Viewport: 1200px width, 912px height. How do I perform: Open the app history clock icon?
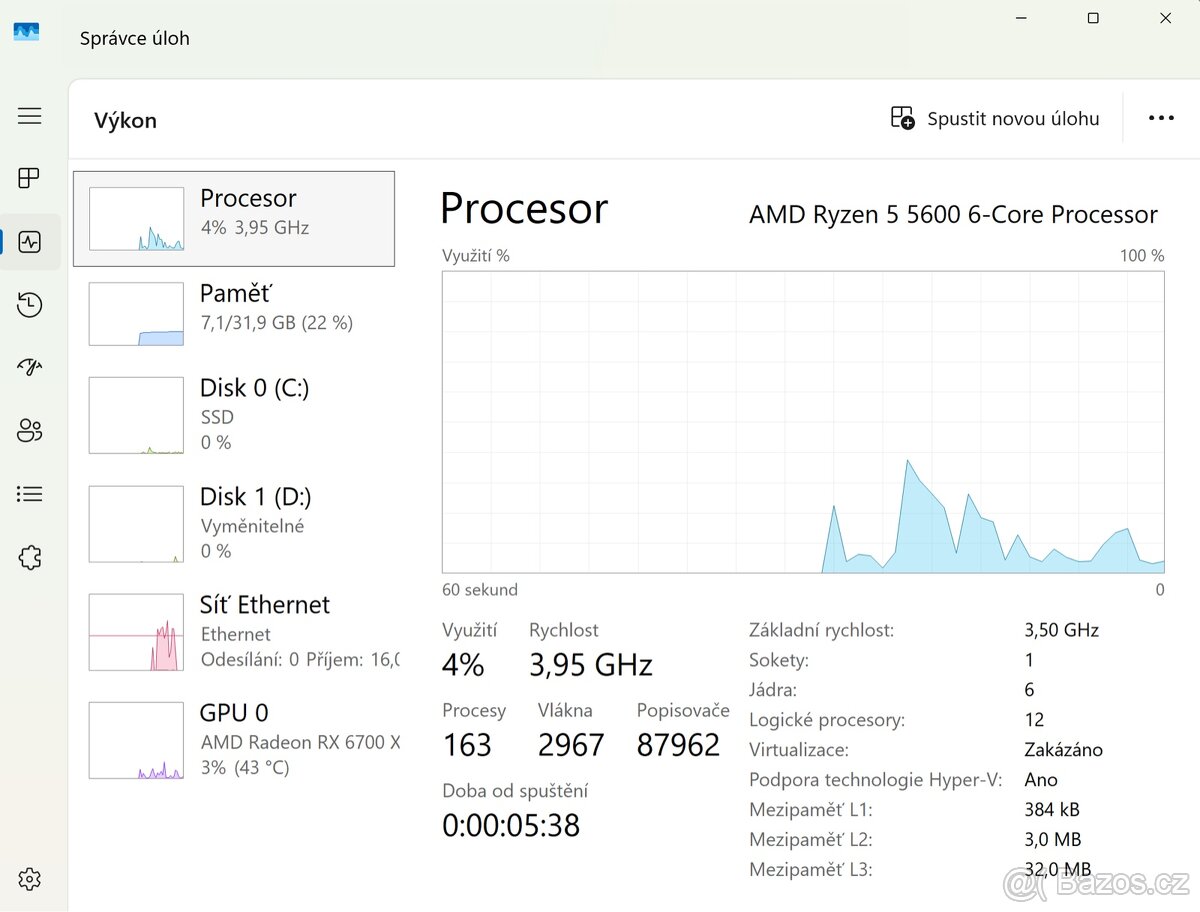(x=30, y=305)
